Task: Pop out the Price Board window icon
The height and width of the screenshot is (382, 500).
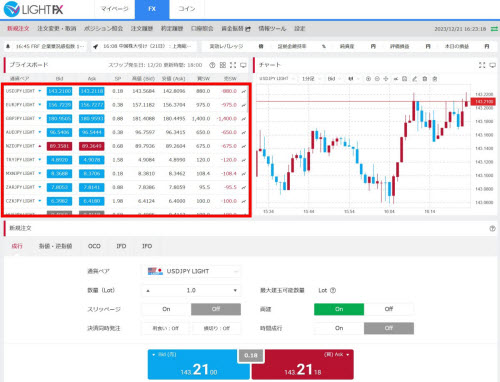Action: (243, 65)
